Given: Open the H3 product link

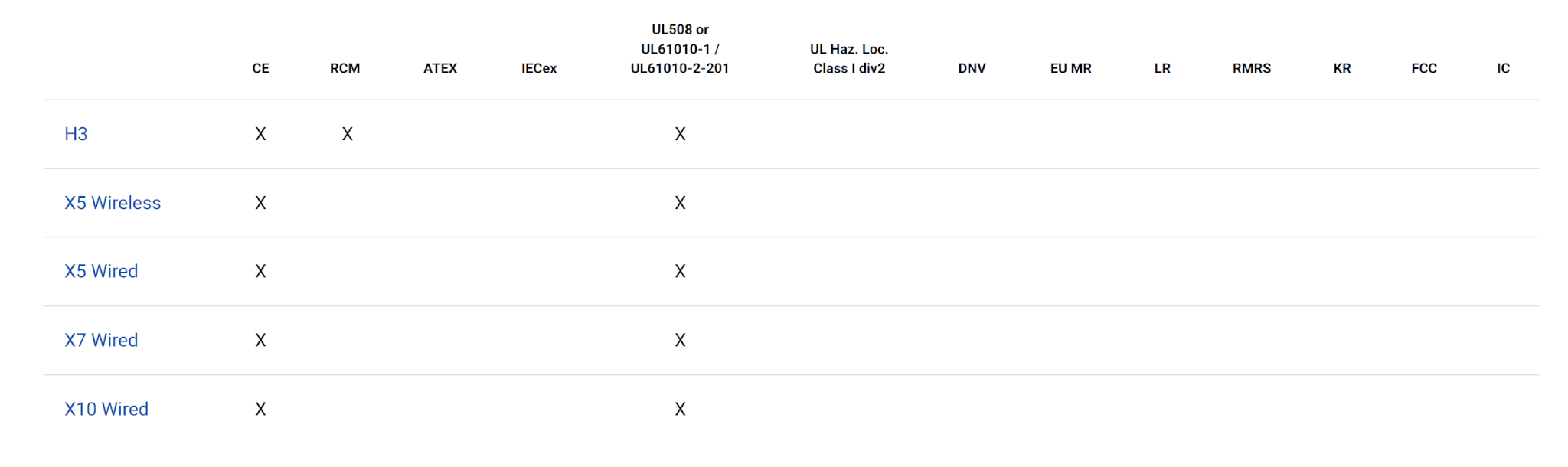Looking at the screenshot, I should [76, 134].
